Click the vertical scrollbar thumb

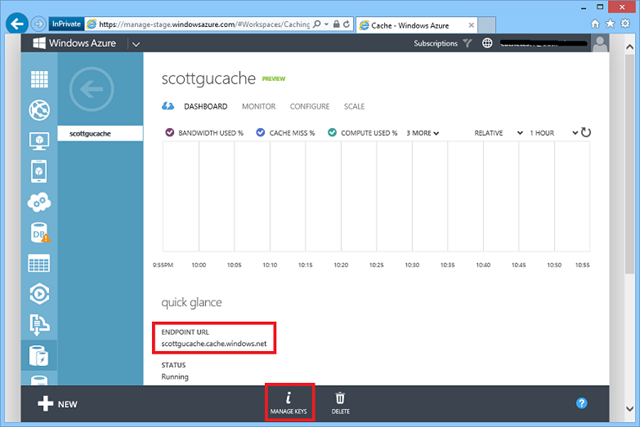pos(629,163)
